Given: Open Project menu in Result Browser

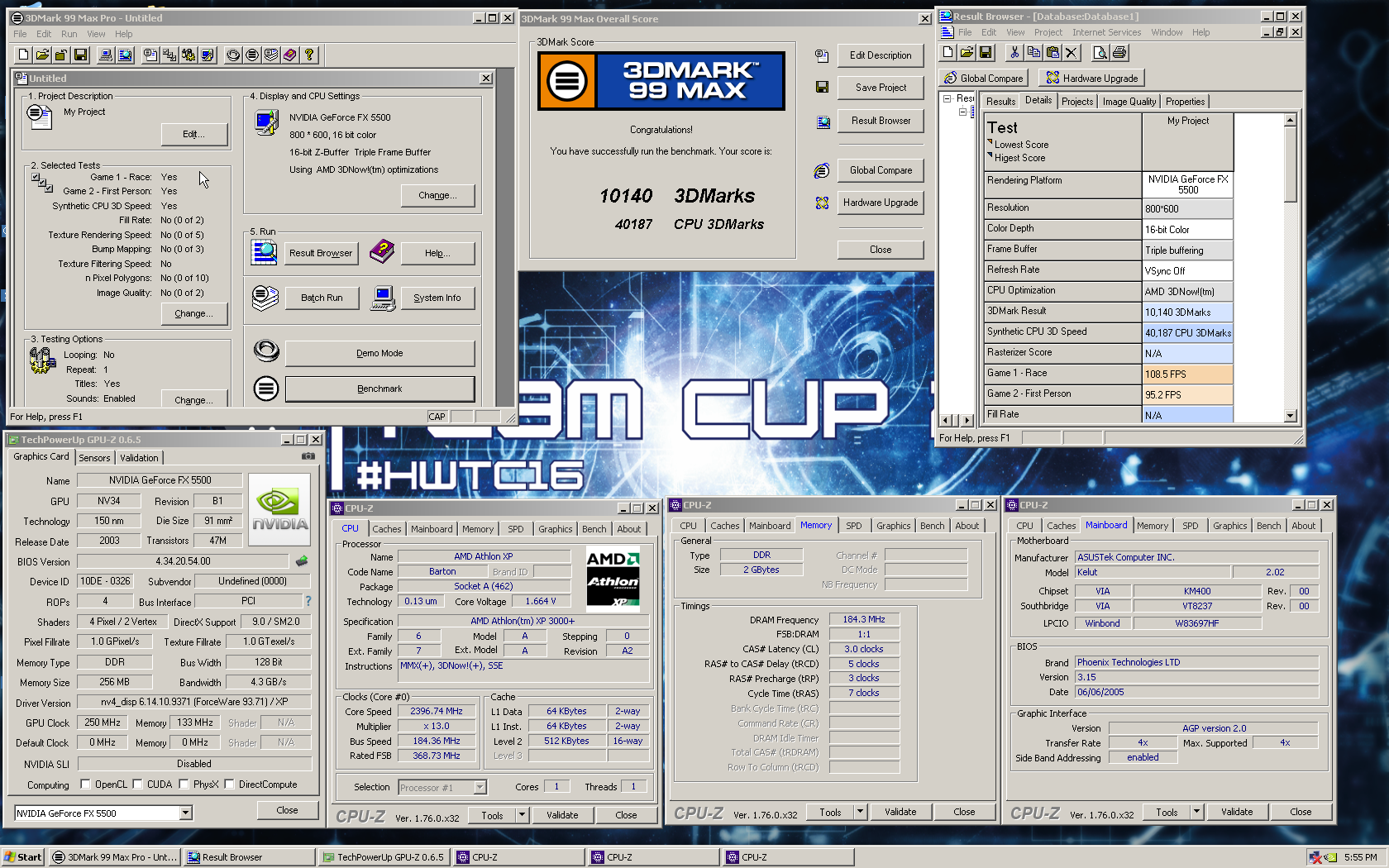Looking at the screenshot, I should (1048, 32).
